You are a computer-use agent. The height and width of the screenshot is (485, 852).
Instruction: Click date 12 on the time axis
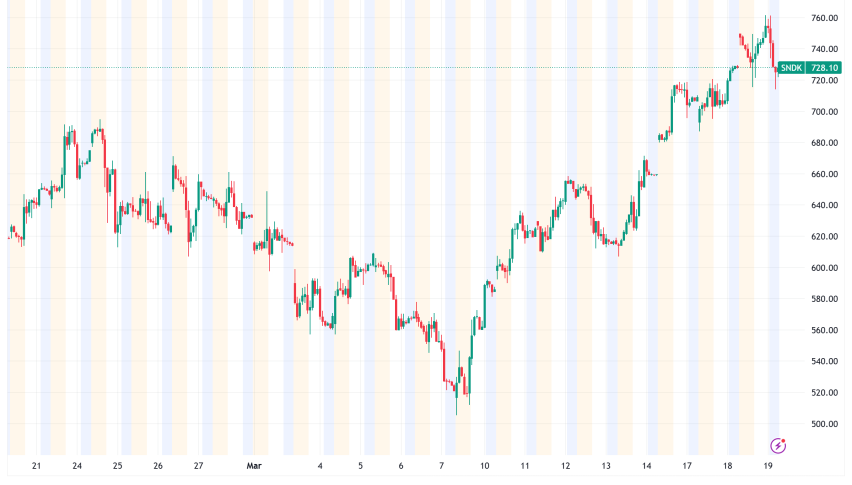tap(566, 466)
